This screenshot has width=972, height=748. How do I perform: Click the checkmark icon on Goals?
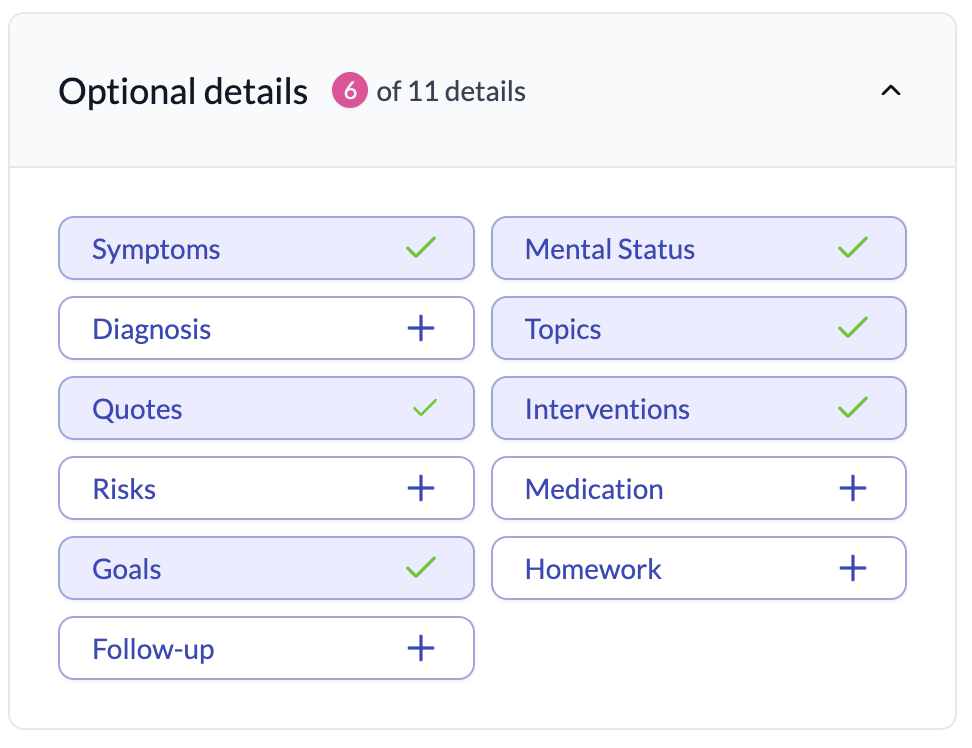(x=421, y=568)
